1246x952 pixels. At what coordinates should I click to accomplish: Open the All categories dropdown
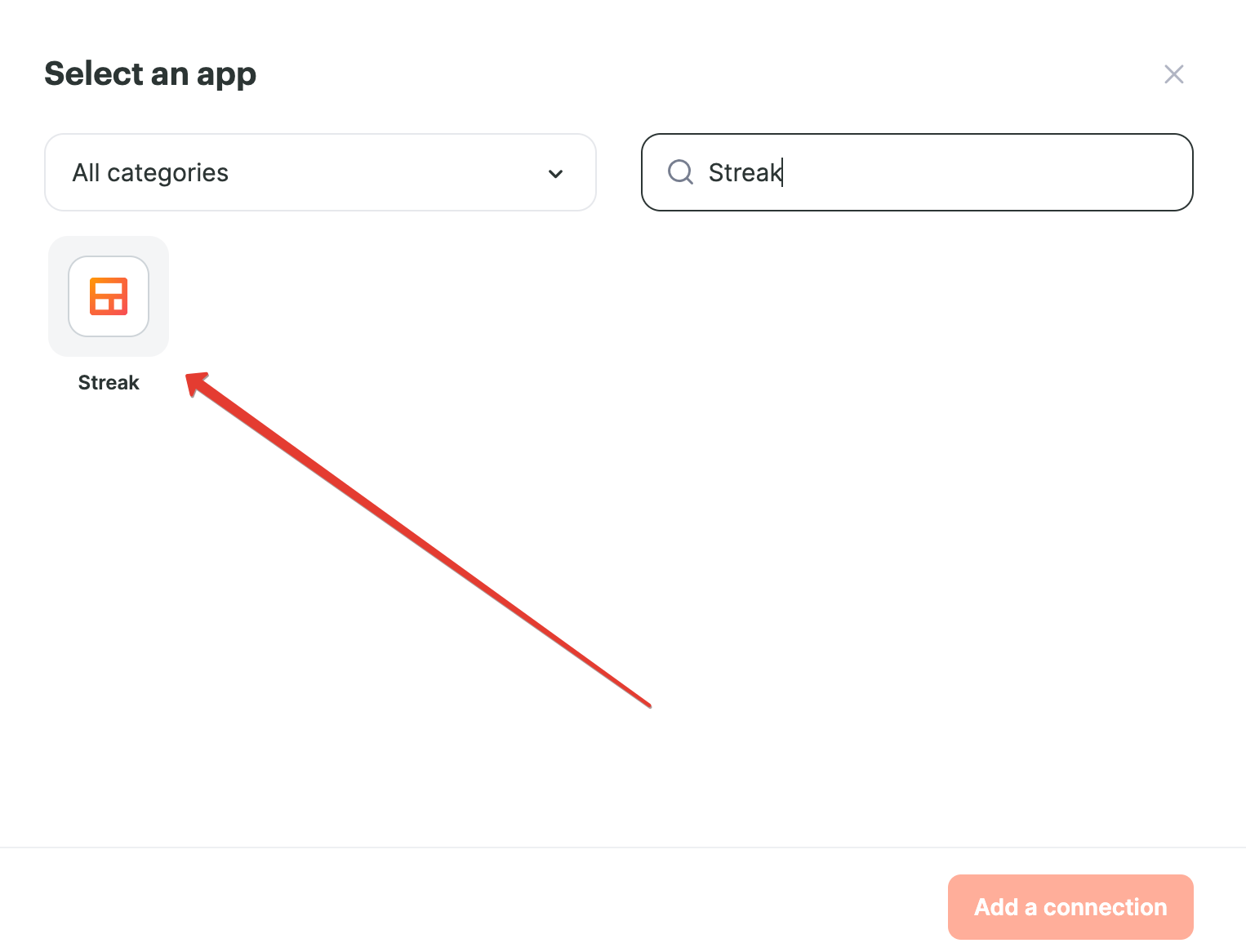[x=320, y=172]
